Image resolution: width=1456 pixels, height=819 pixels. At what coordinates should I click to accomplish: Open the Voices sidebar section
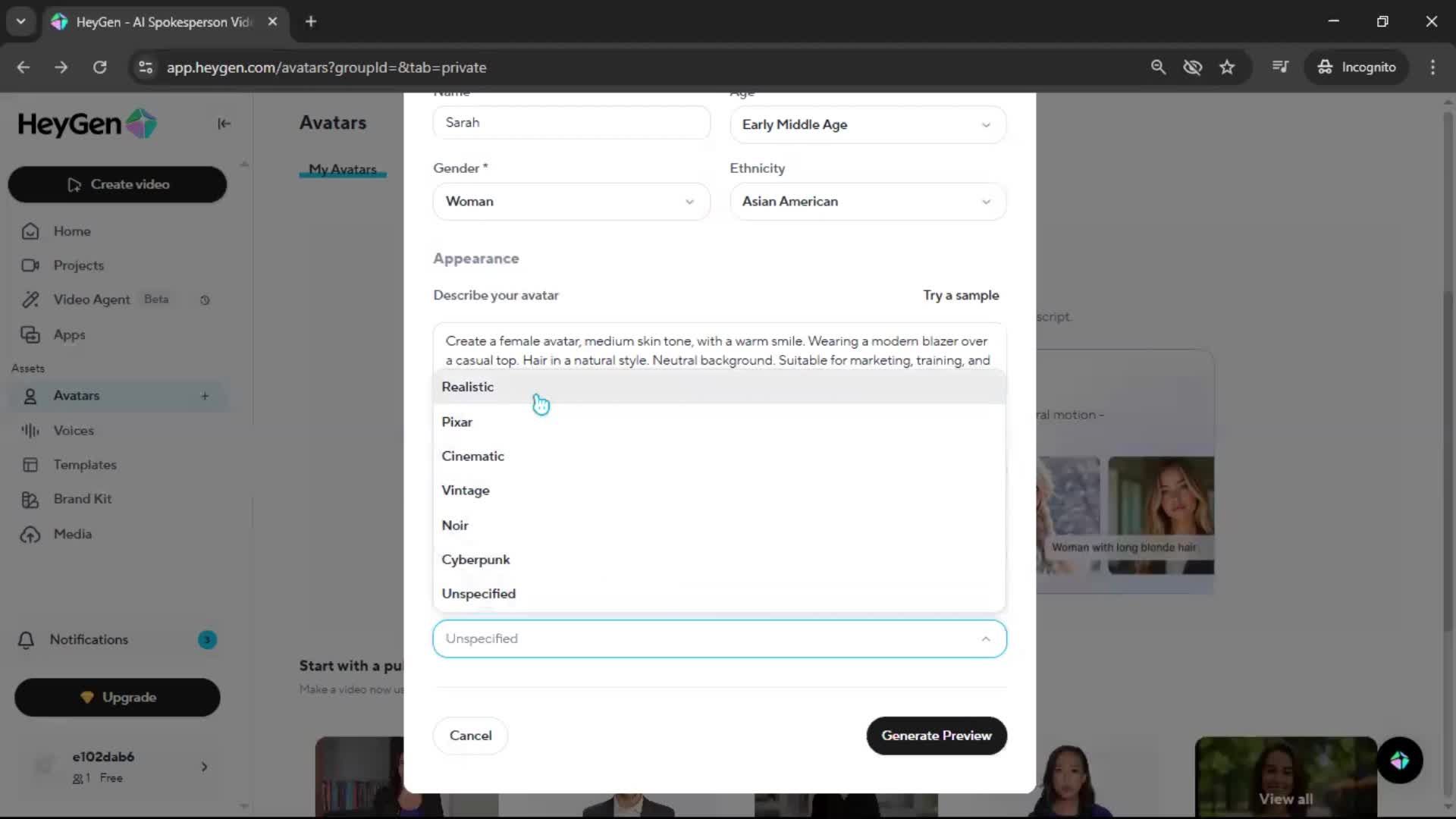click(x=74, y=431)
